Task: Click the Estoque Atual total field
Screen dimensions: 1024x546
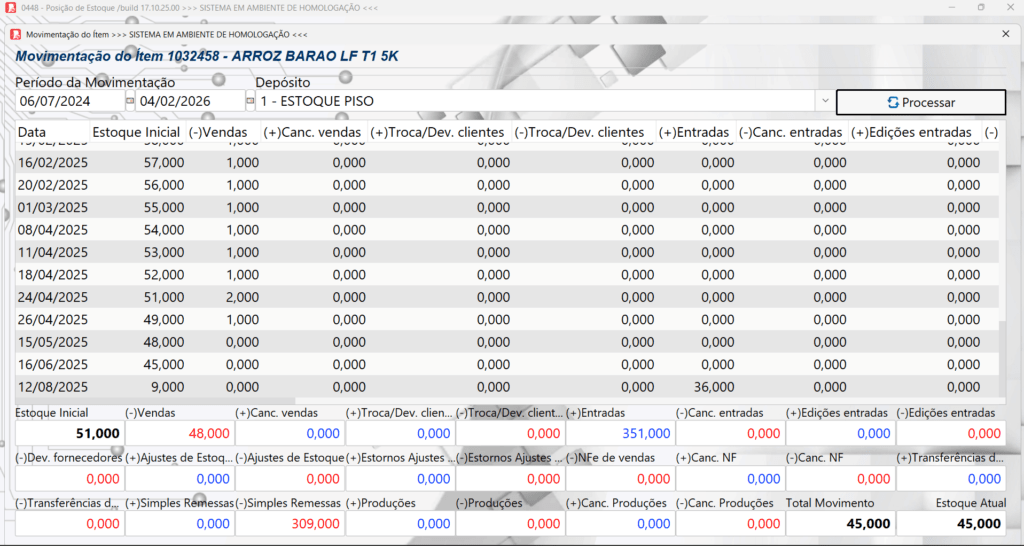Action: coord(950,524)
